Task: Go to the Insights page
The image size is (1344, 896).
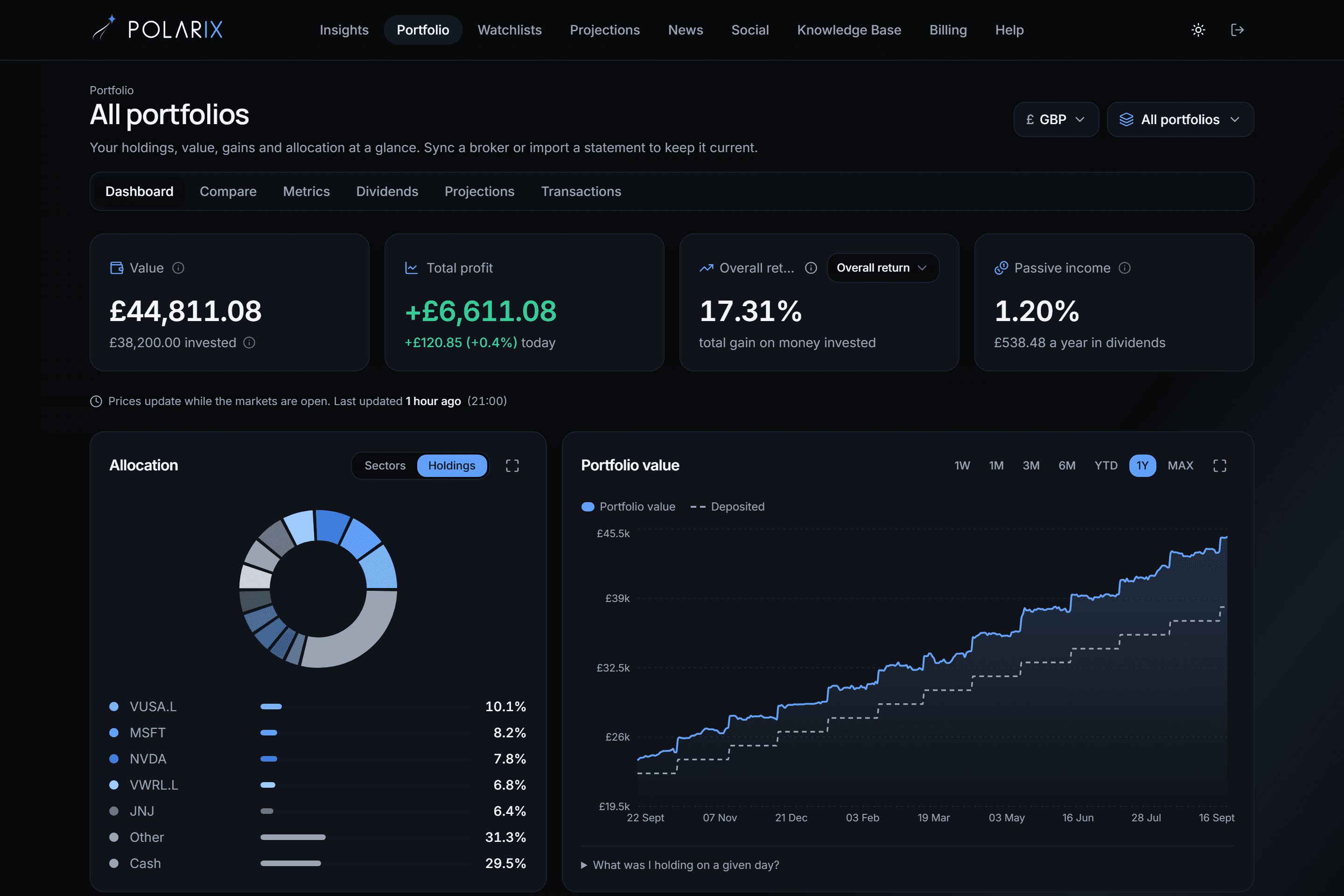Action: click(x=344, y=30)
